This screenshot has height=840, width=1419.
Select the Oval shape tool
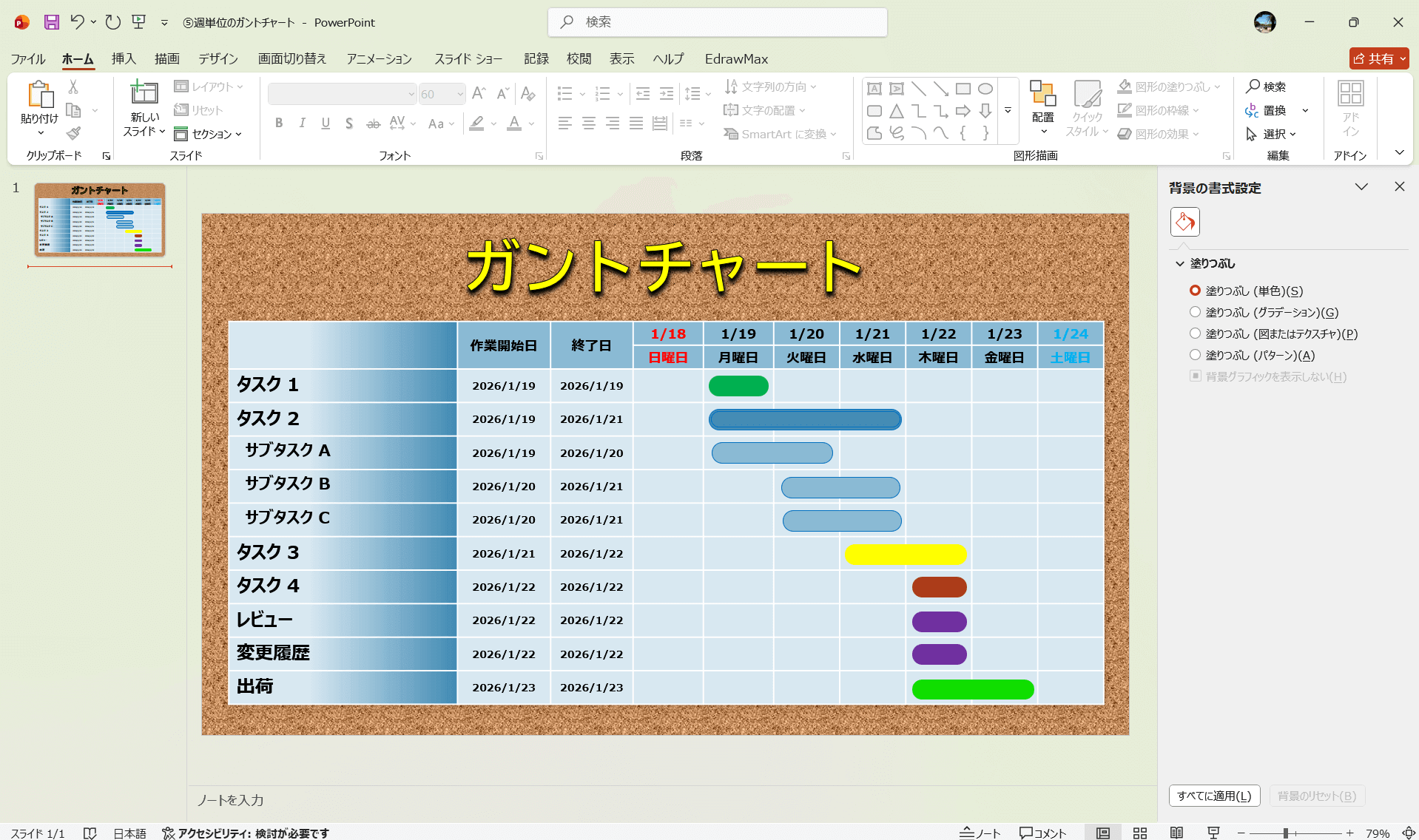[x=985, y=88]
